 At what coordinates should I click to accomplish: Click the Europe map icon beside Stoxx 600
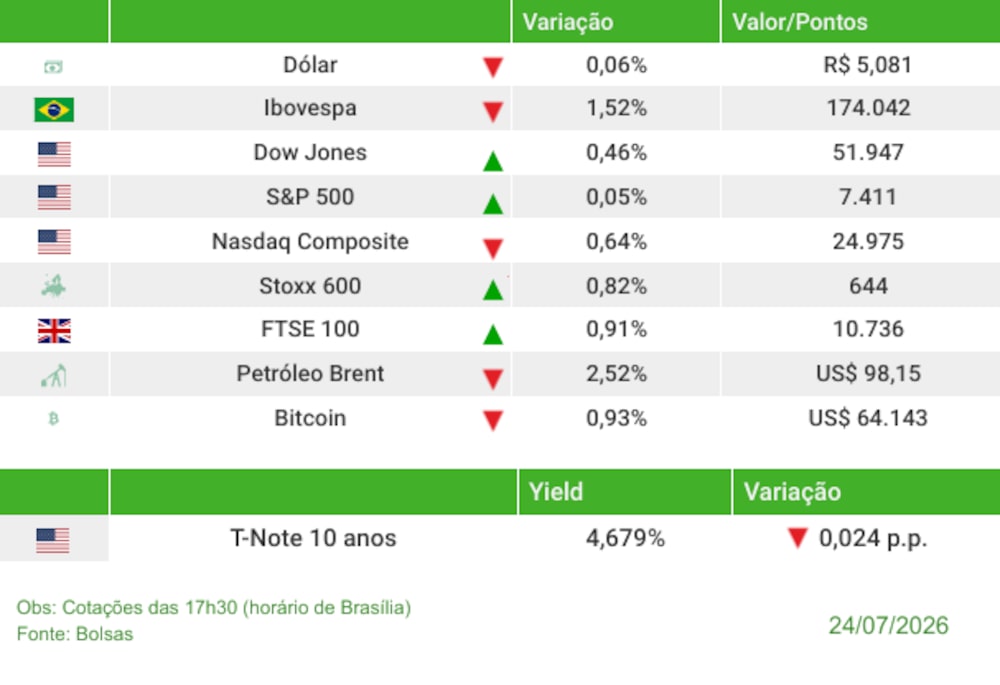tap(54, 286)
